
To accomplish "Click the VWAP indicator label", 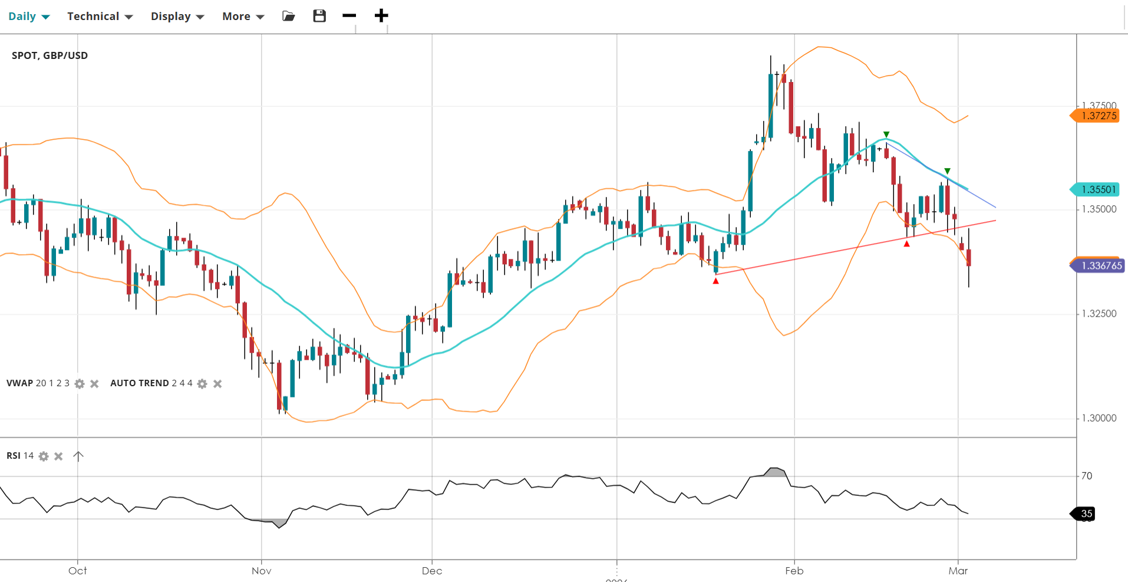I will pyautogui.click(x=20, y=384).
